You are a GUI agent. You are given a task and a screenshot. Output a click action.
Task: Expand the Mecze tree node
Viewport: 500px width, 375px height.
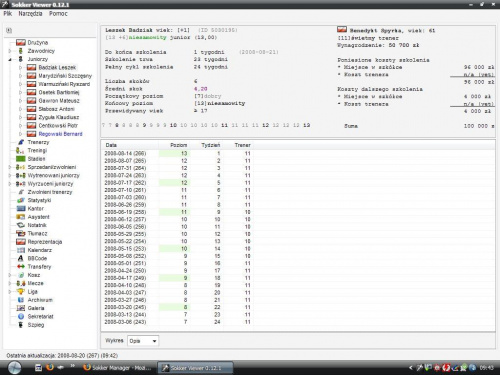[x=10, y=283]
